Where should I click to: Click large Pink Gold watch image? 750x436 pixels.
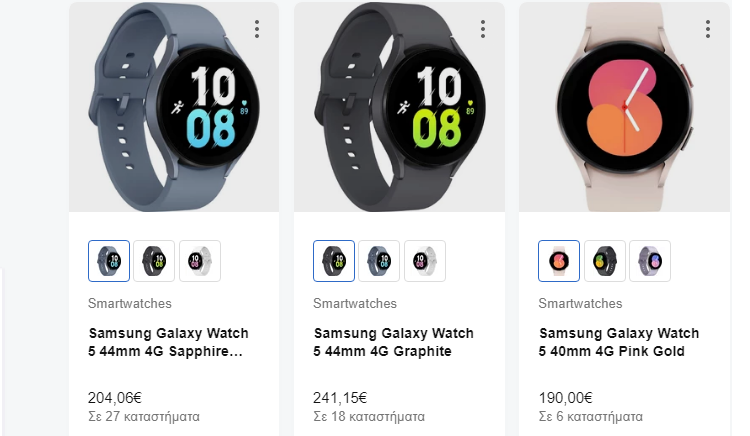pos(624,107)
